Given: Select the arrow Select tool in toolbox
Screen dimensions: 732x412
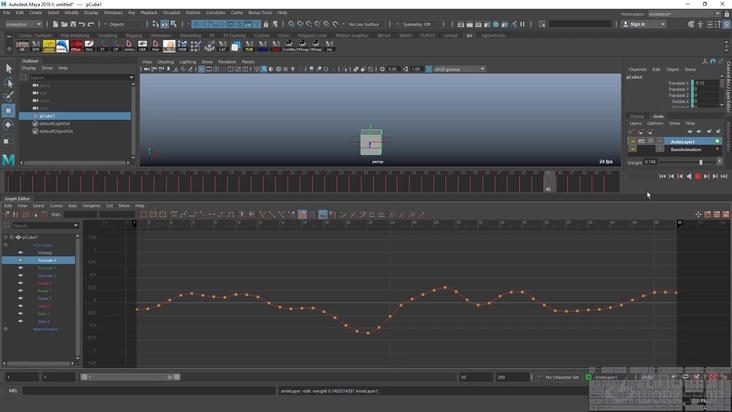Looking at the screenshot, I should click(9, 68).
